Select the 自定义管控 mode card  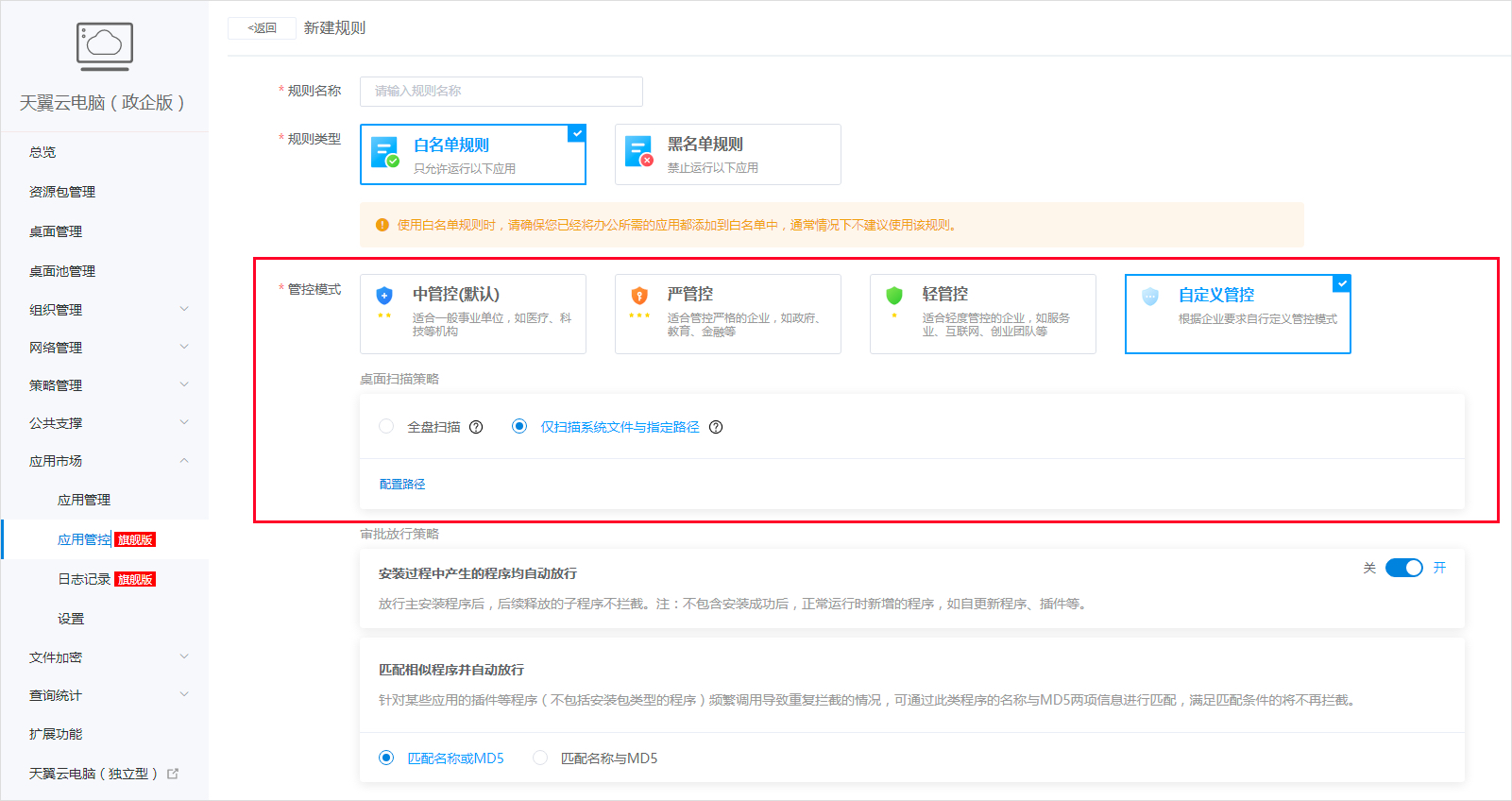(x=1238, y=314)
